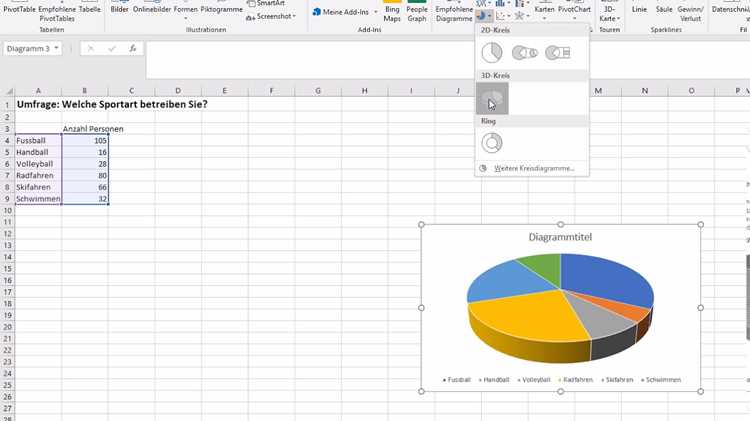Click the PivotTable button
The image size is (750, 421).
coord(19,10)
